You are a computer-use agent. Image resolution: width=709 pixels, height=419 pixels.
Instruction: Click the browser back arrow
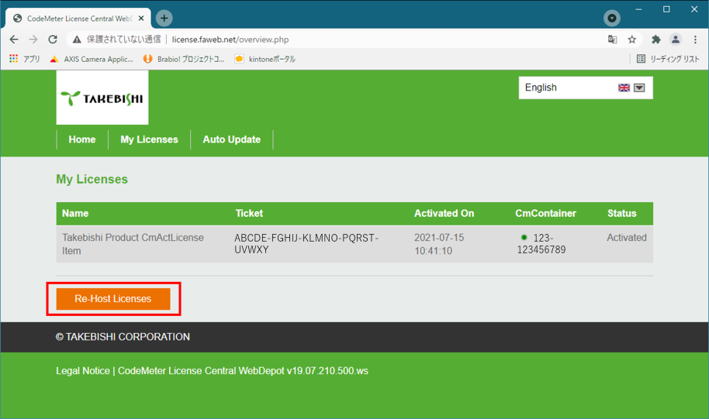[14, 40]
